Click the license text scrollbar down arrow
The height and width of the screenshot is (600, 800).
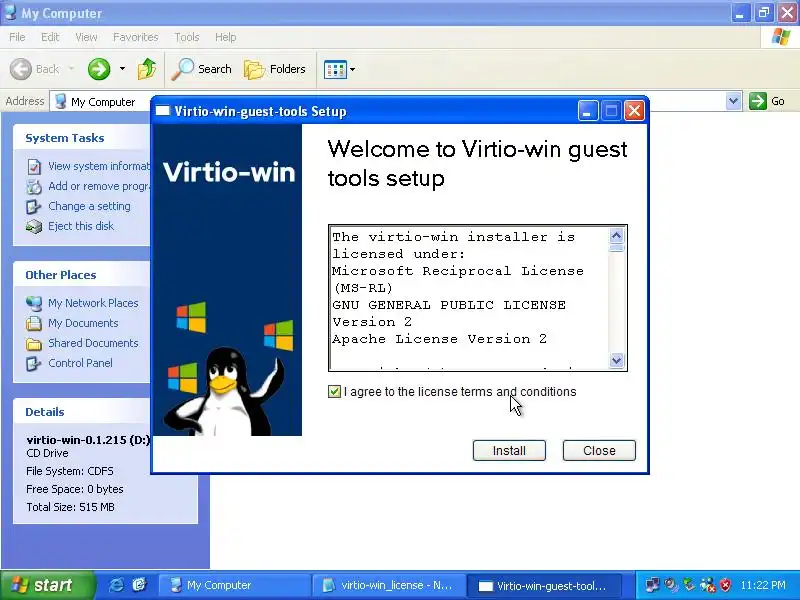click(616, 360)
